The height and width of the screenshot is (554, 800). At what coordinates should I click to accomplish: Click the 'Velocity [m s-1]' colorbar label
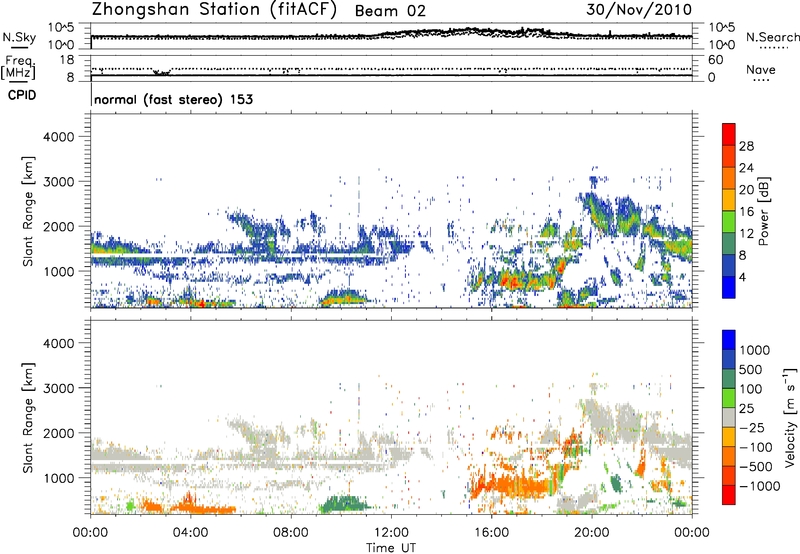[790, 417]
